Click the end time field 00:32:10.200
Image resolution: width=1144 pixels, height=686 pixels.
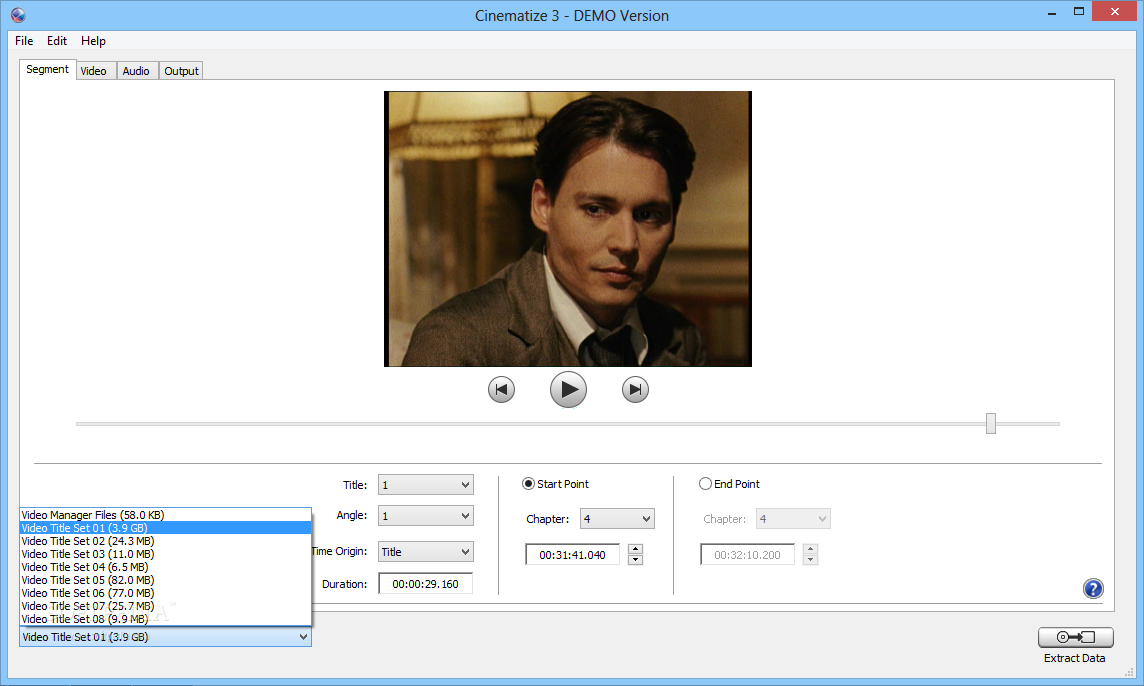click(x=748, y=555)
